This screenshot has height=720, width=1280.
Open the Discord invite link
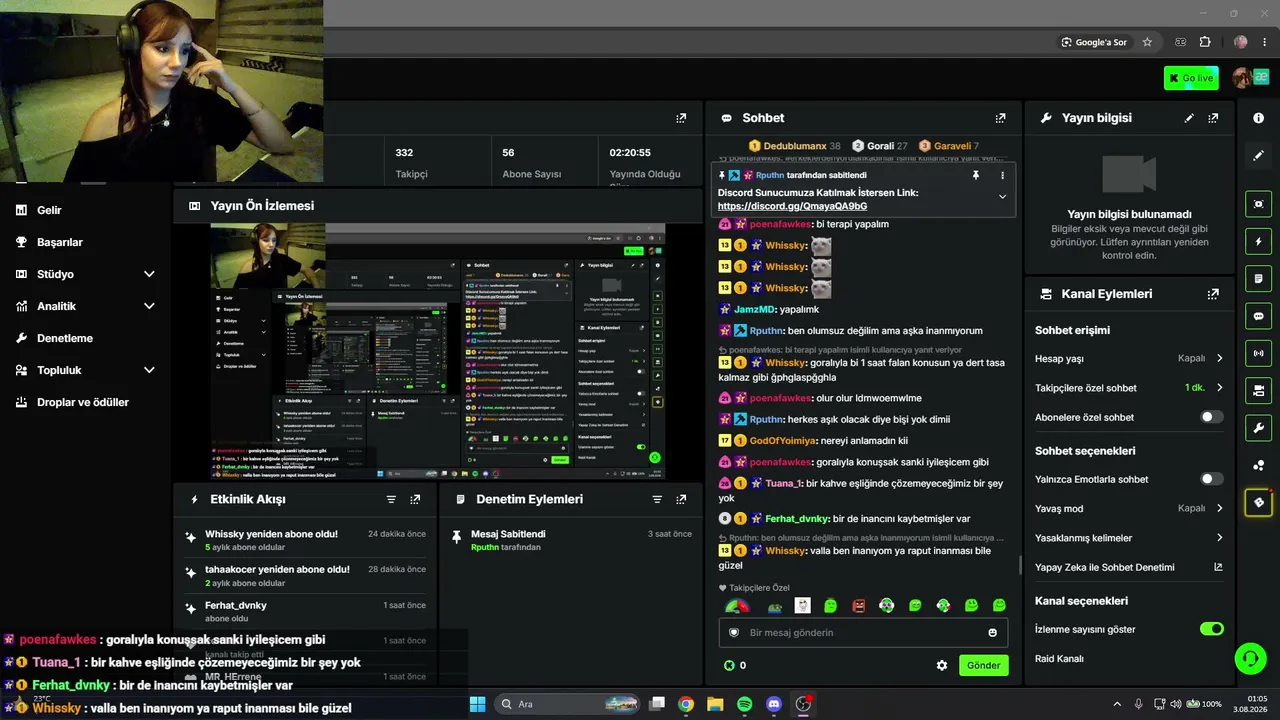click(792, 206)
